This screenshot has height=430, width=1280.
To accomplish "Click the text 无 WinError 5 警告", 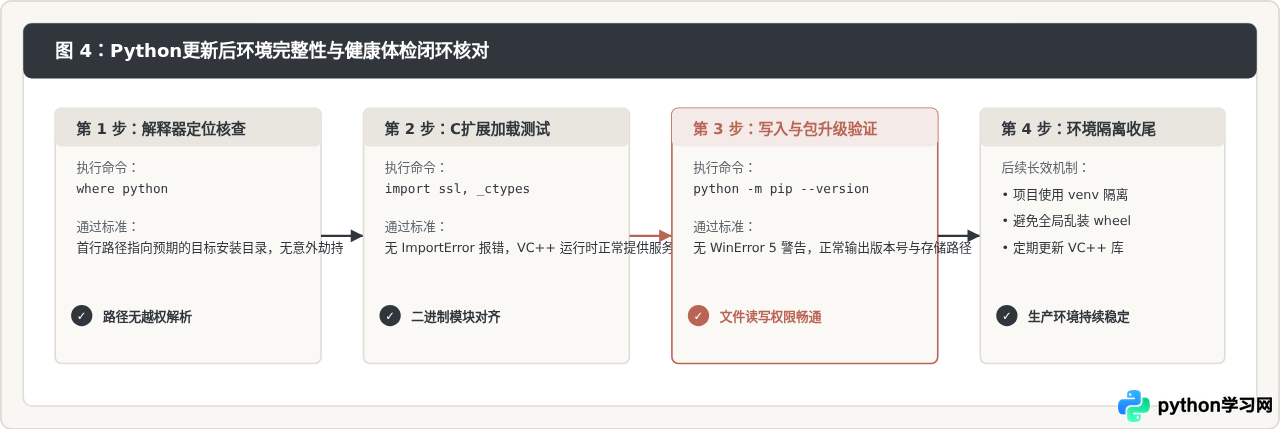I will 749,248.
